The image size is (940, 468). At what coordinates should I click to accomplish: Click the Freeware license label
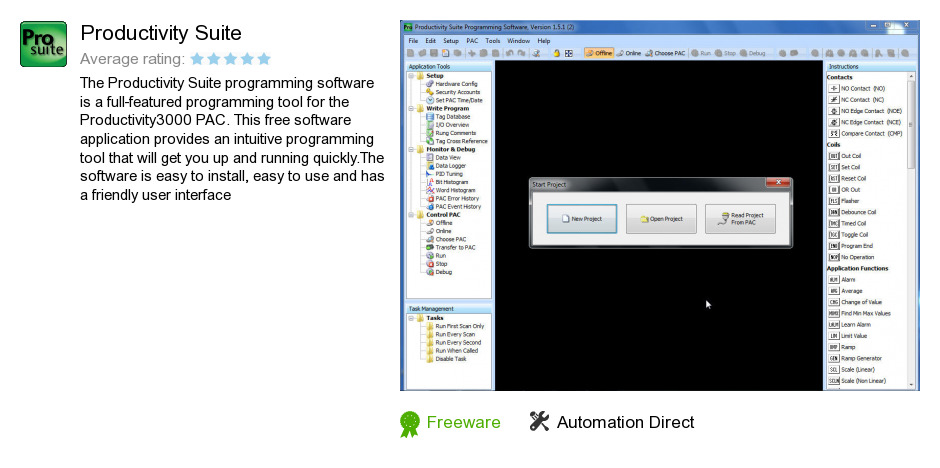pos(463,422)
